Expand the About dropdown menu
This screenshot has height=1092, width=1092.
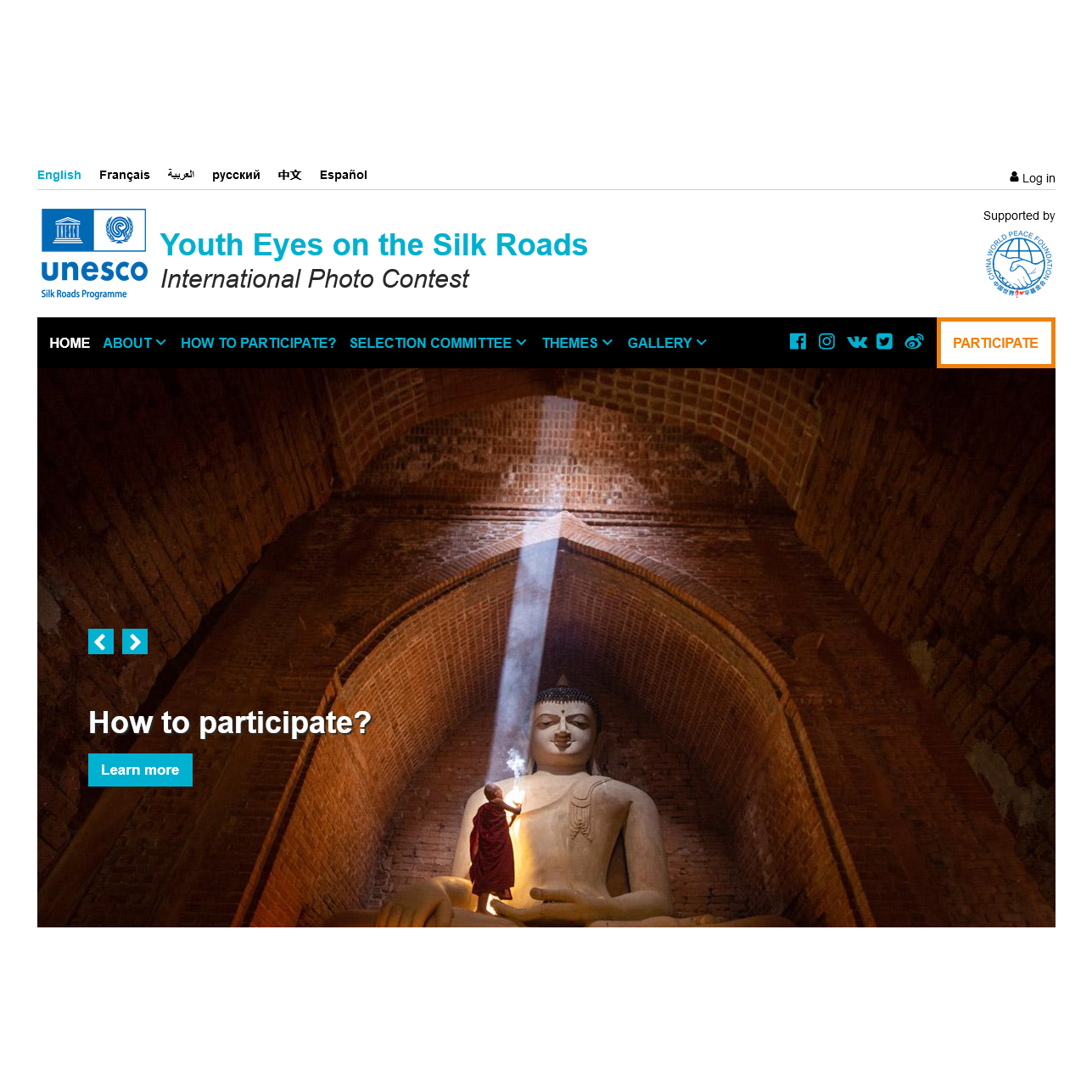click(134, 343)
